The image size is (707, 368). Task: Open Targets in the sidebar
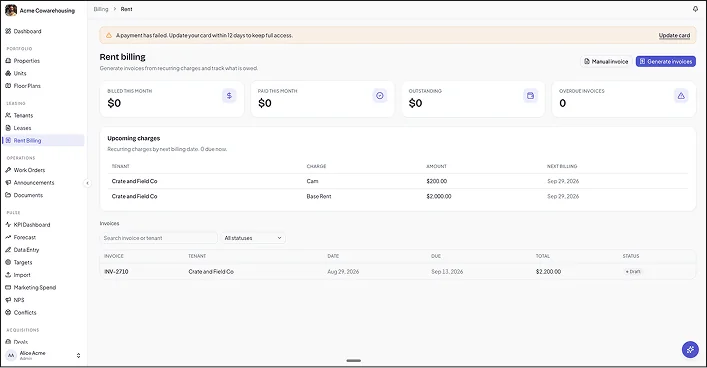43,262
